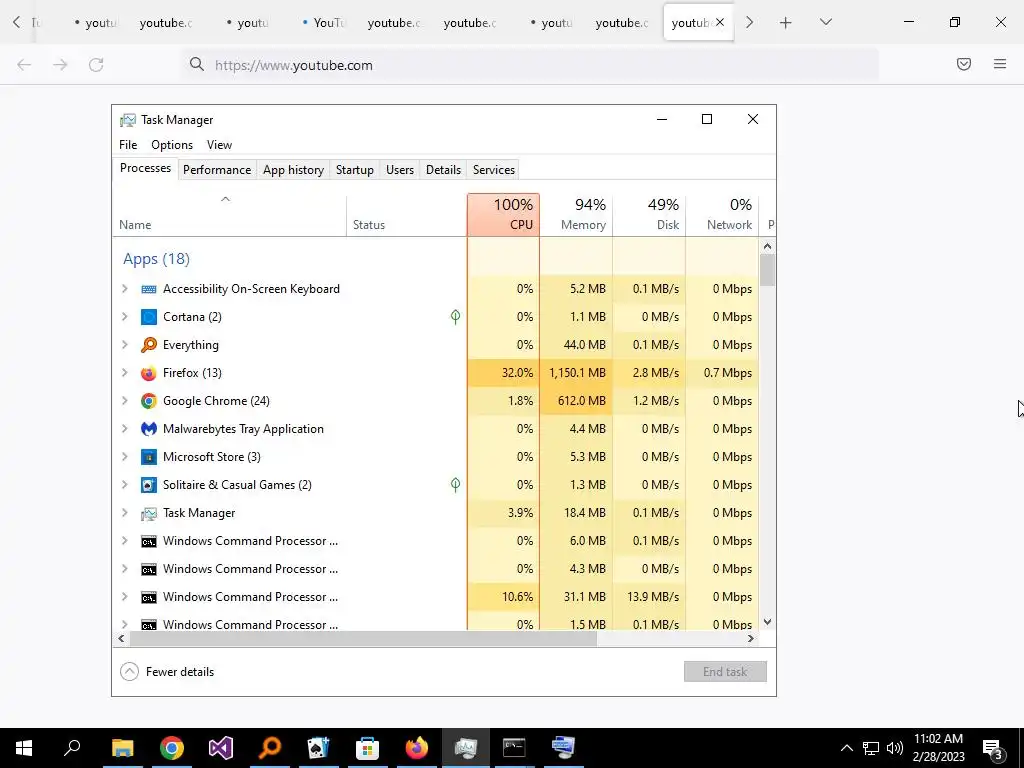The width and height of the screenshot is (1024, 768).
Task: Select the 'Apps (18)' group header
Action: (157, 259)
